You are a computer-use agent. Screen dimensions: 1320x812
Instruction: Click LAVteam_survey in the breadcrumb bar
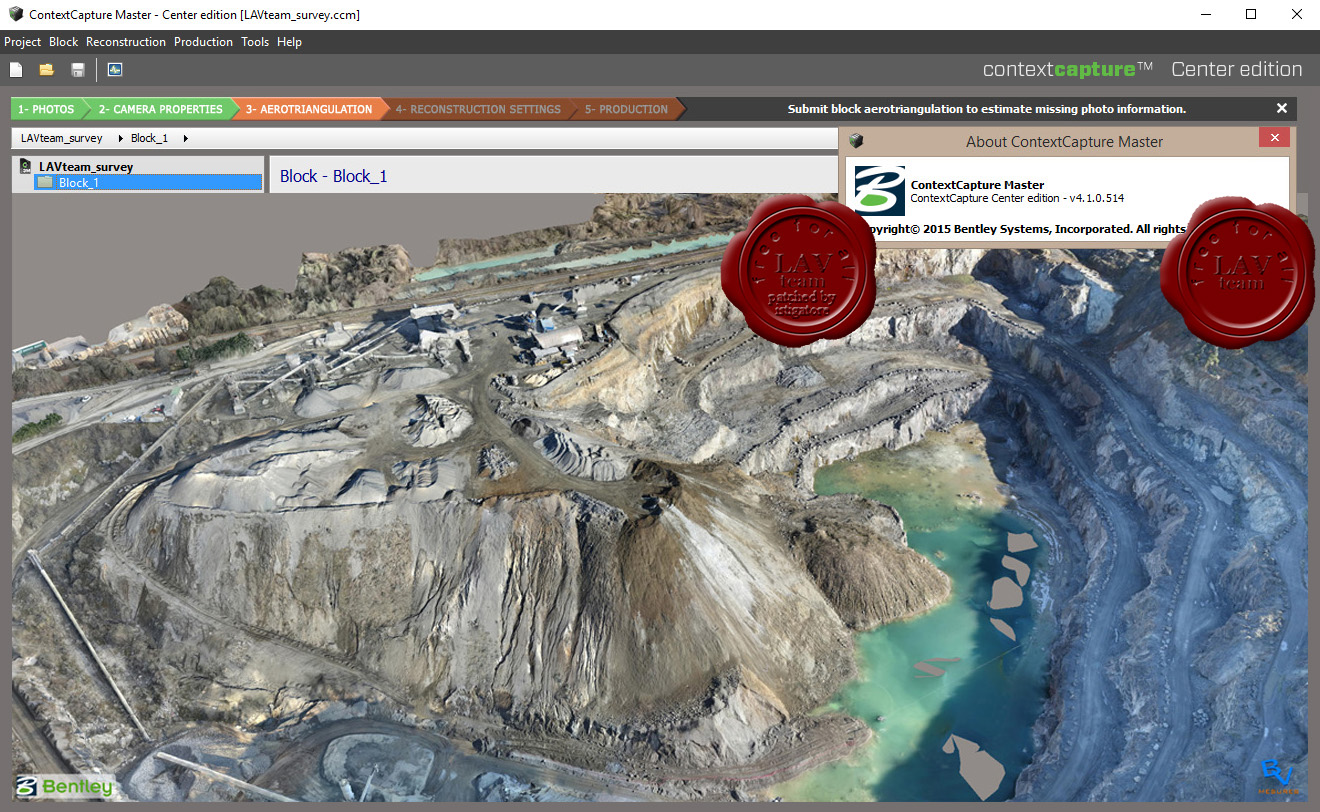point(62,138)
